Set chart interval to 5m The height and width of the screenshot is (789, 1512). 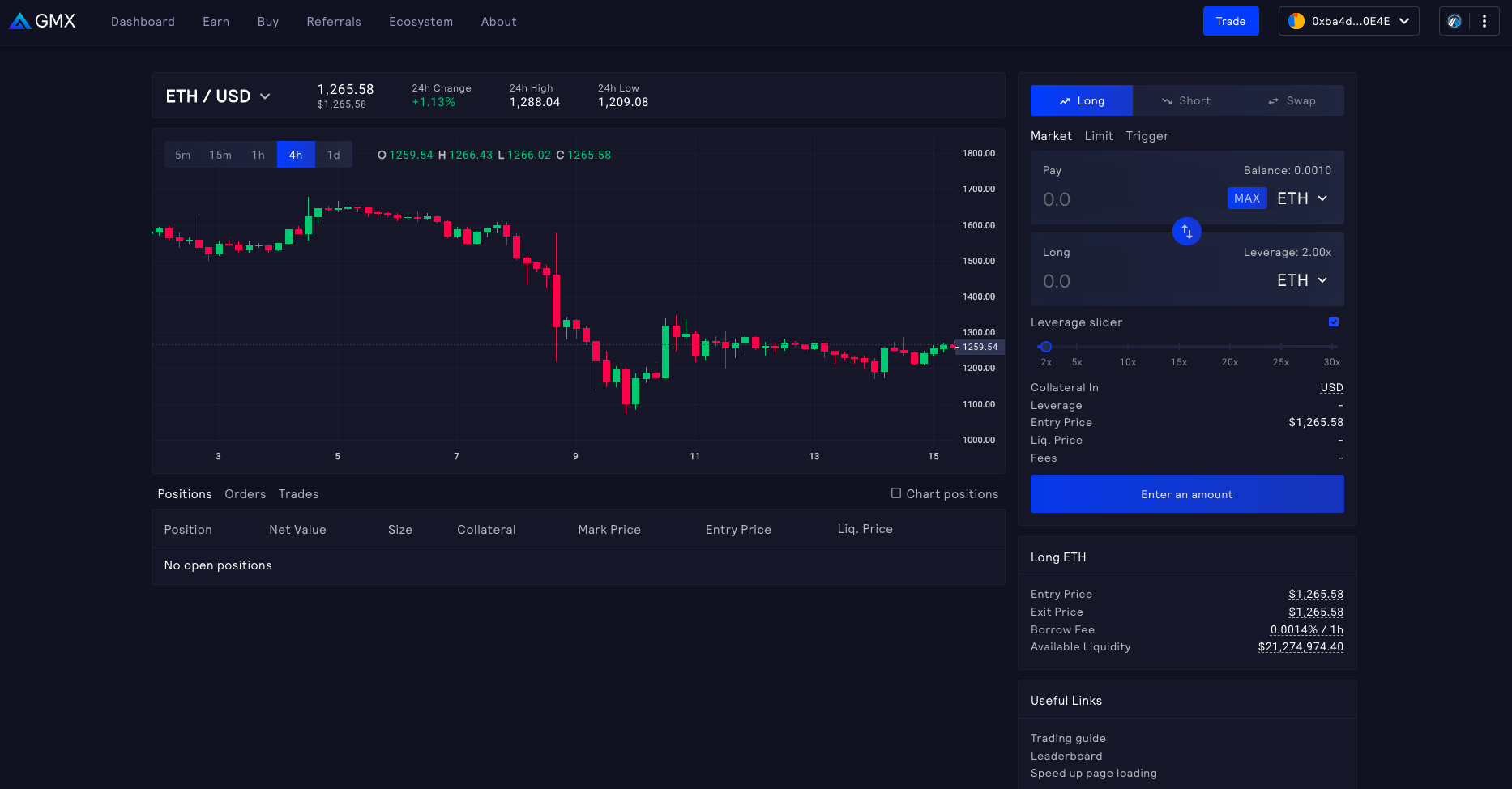[x=183, y=155]
